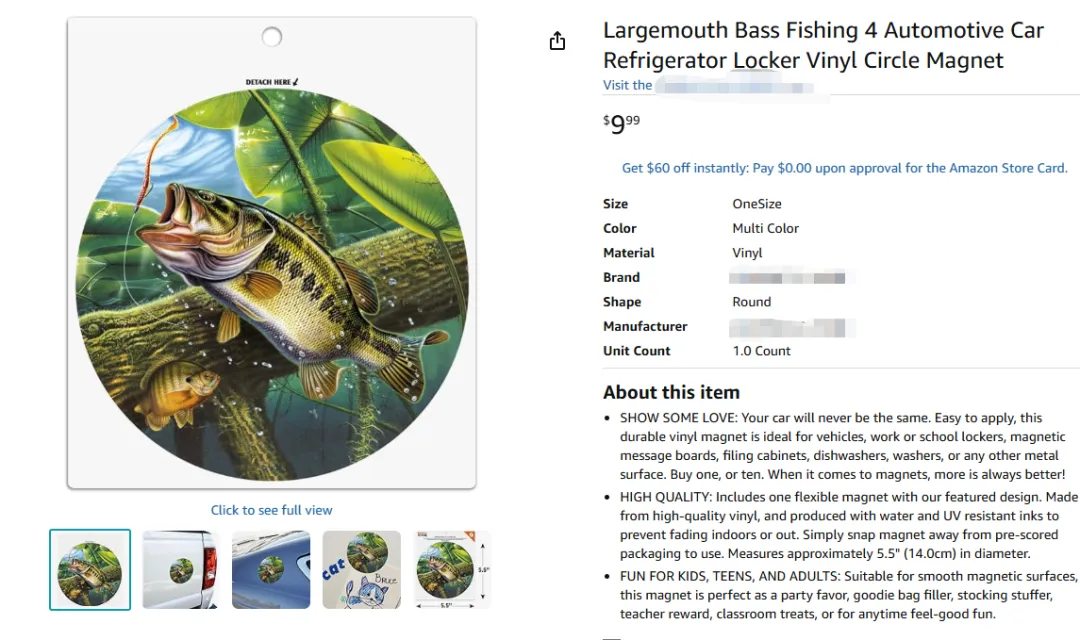Click the share icon beside the product title
Screen dimensions: 1080x640
tap(557, 41)
